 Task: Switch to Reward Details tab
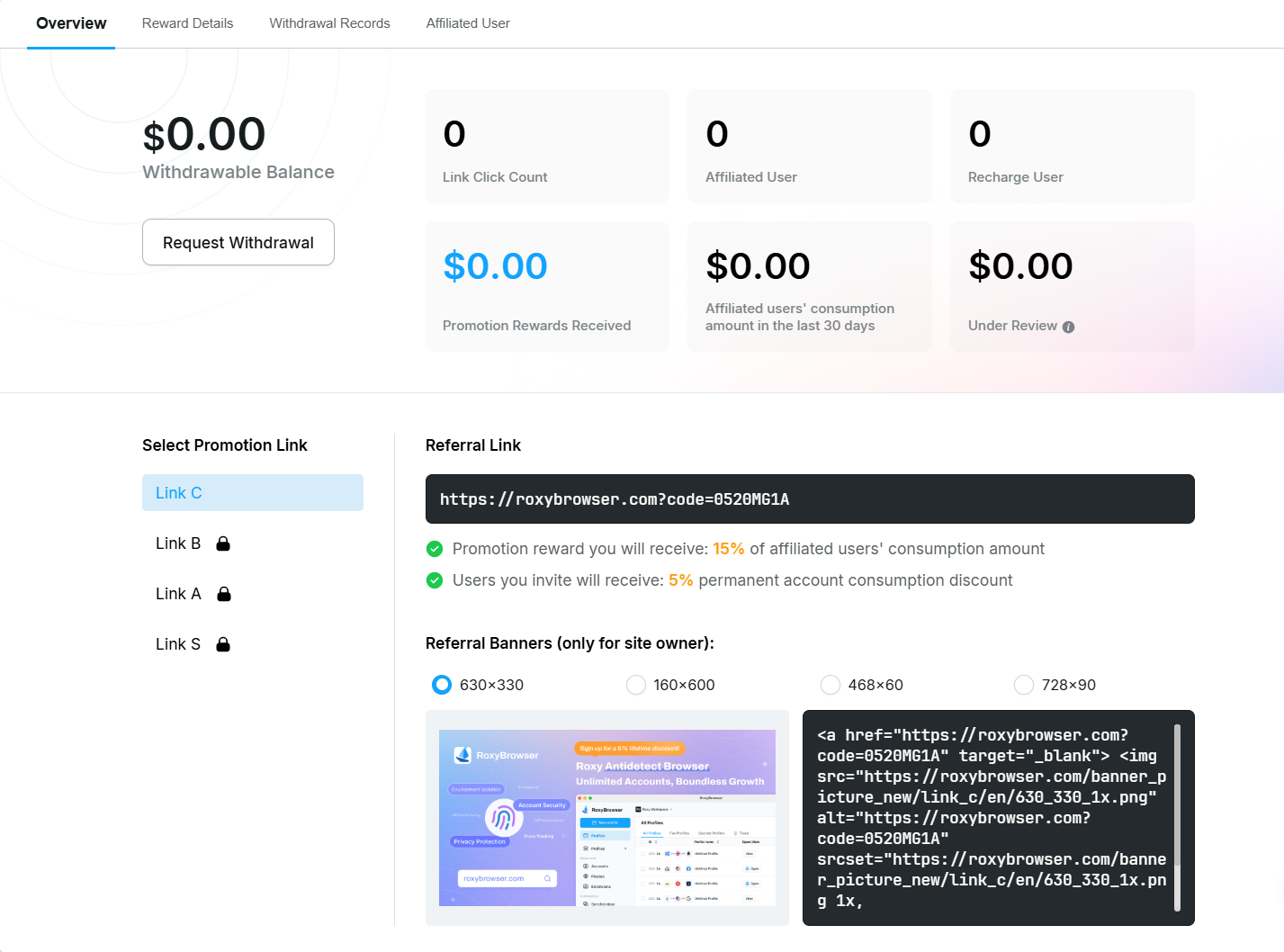[187, 23]
